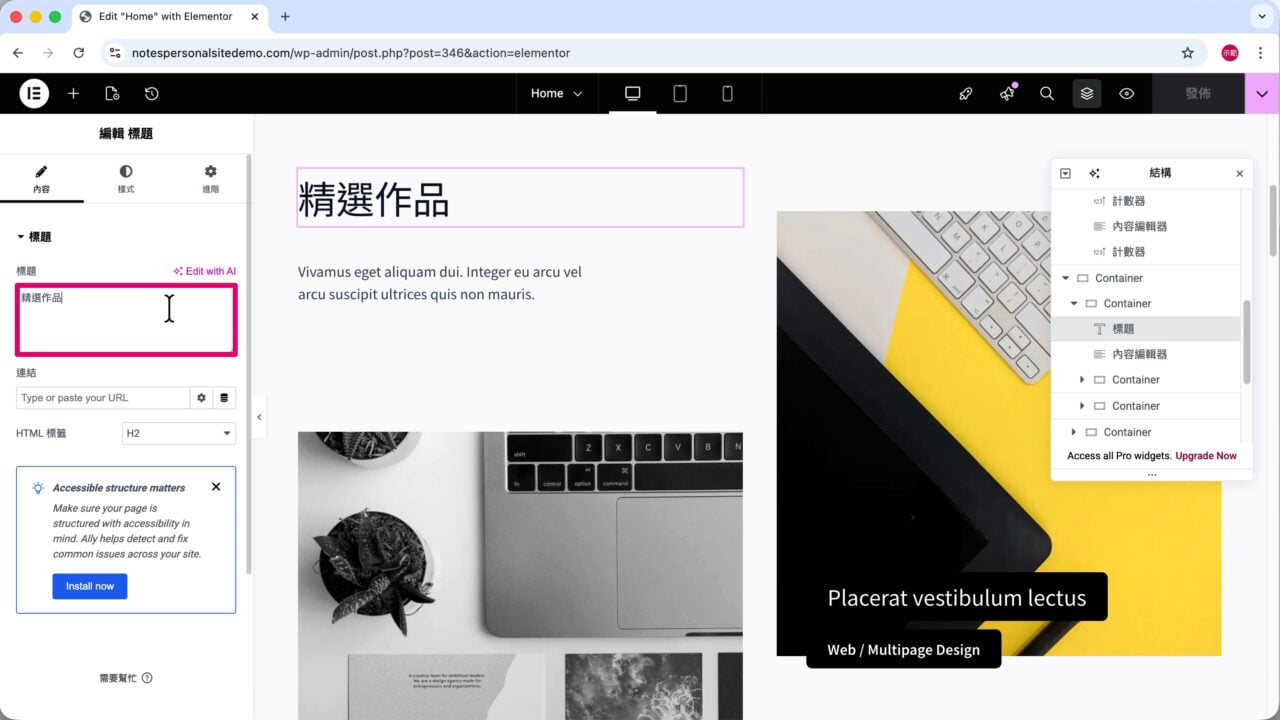Select the upper 內容編輯器 item
1280x720 pixels.
(1139, 226)
